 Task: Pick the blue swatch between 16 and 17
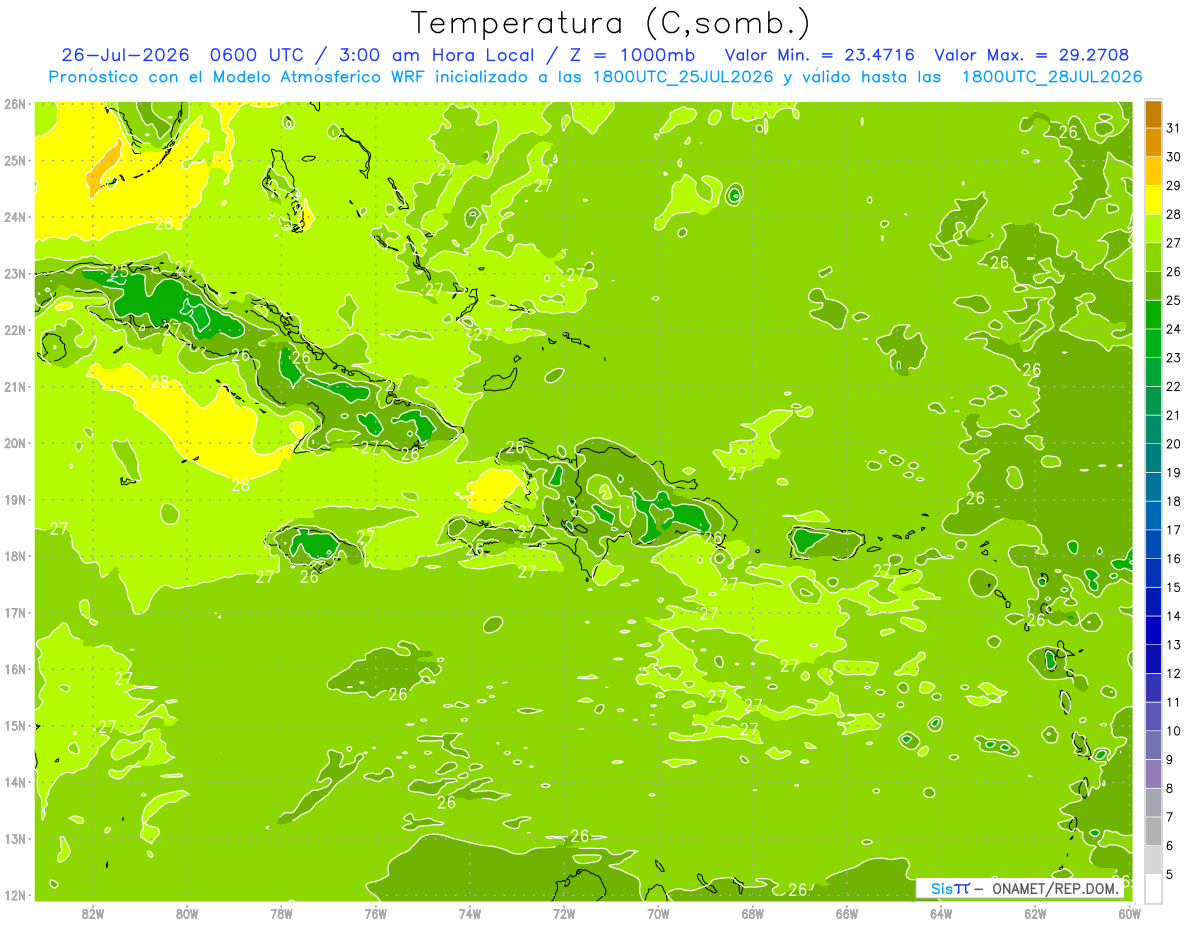pos(1153,544)
